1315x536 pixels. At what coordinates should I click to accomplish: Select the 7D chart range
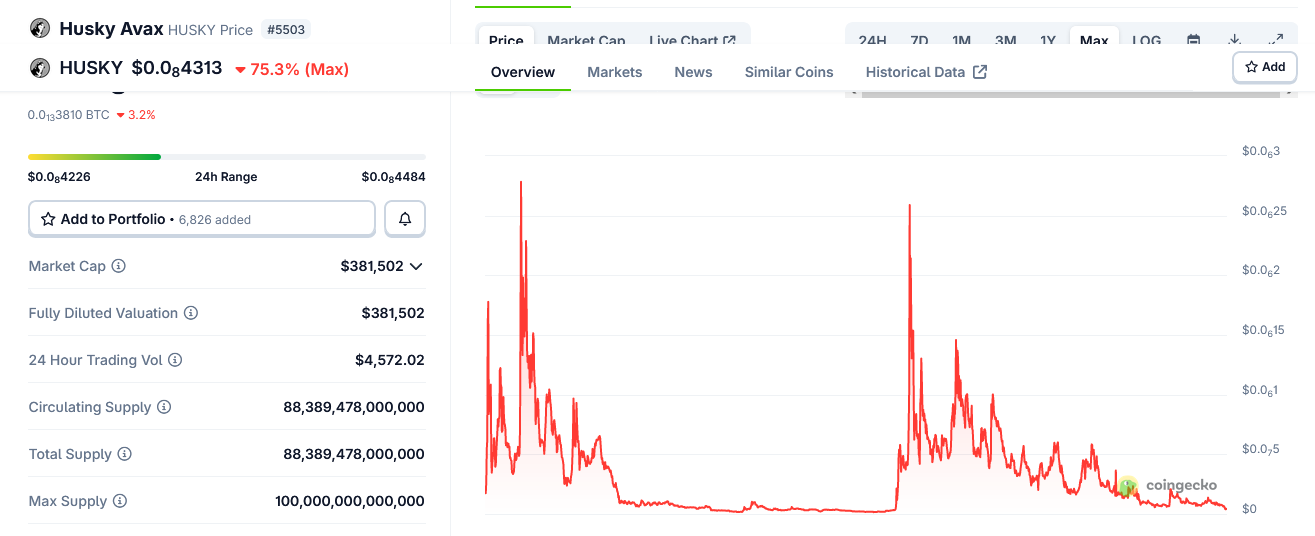pyautogui.click(x=919, y=41)
